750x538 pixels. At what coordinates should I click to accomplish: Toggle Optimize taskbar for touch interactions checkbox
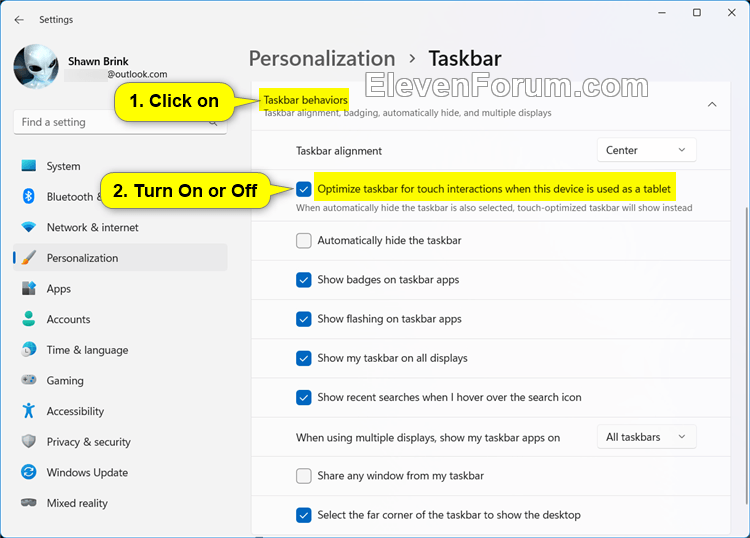(x=304, y=189)
